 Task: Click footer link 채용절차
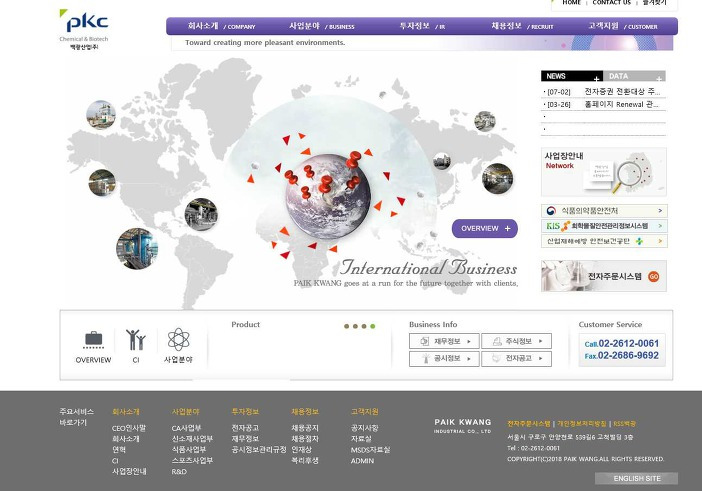click(x=305, y=439)
